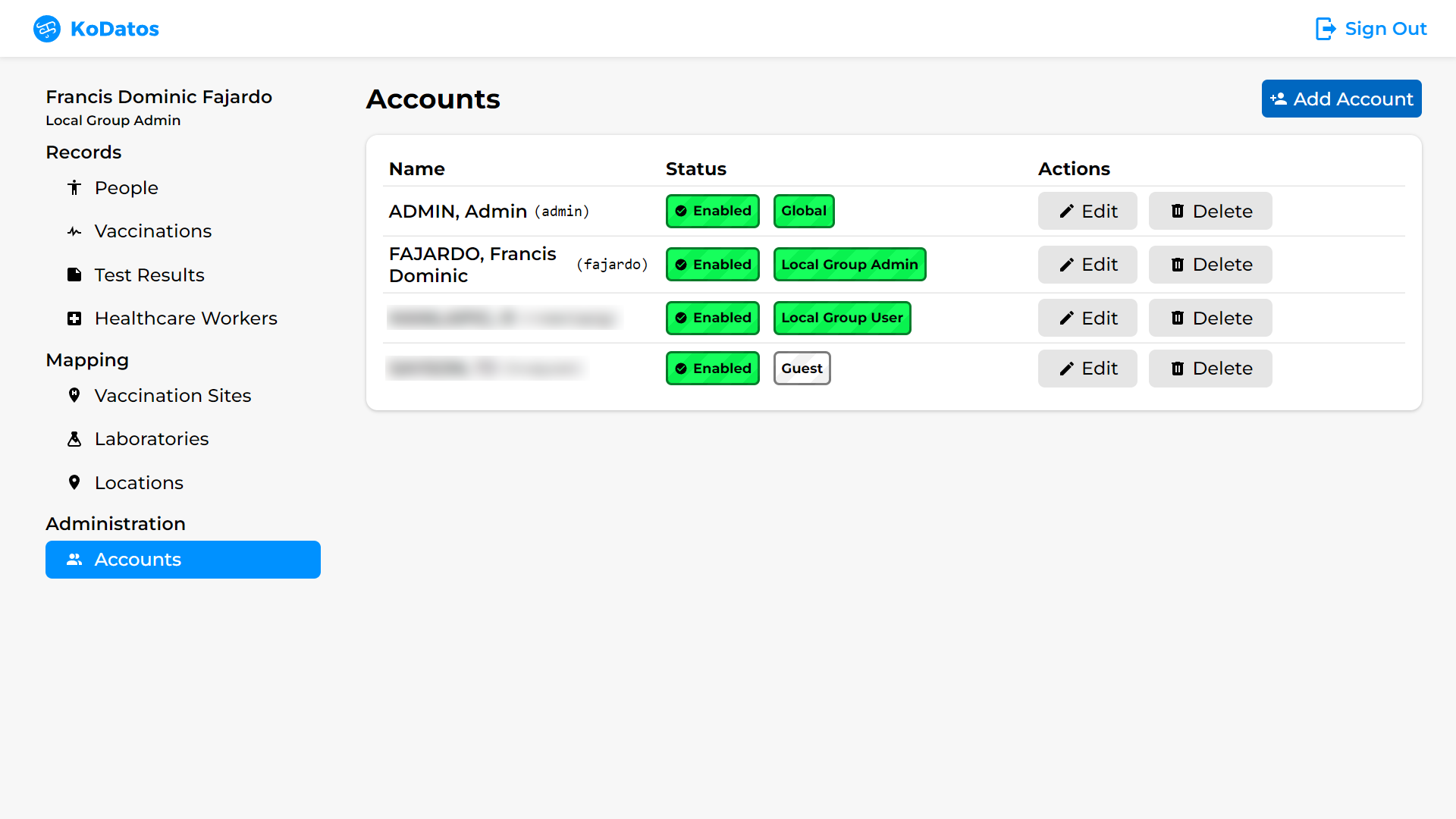
Task: Click the Global role badge
Action: pyautogui.click(x=804, y=211)
